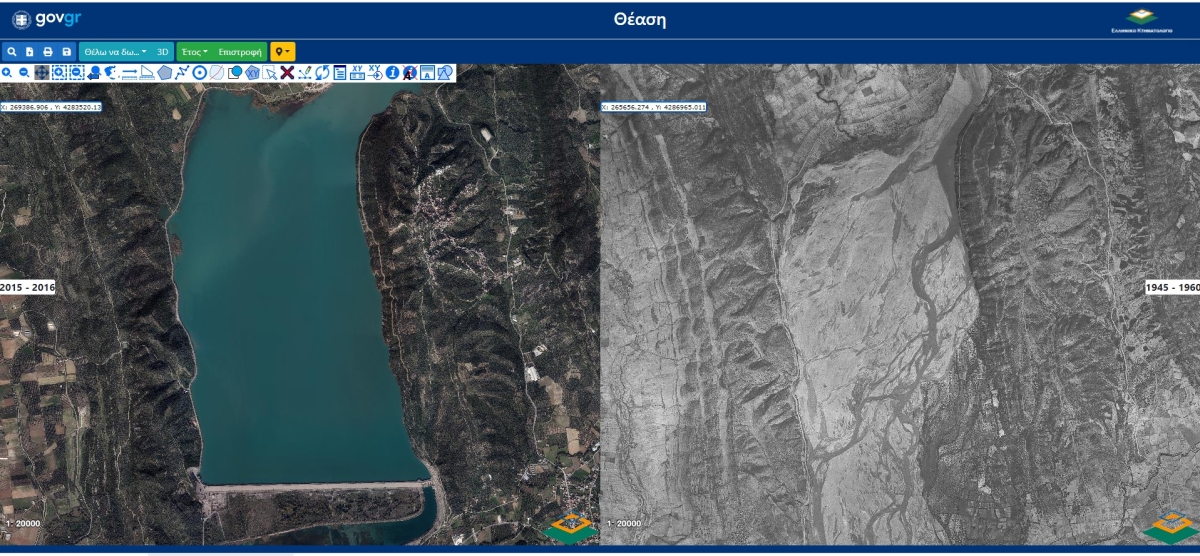
Task: Click the refresh map icon
Action: [322, 73]
